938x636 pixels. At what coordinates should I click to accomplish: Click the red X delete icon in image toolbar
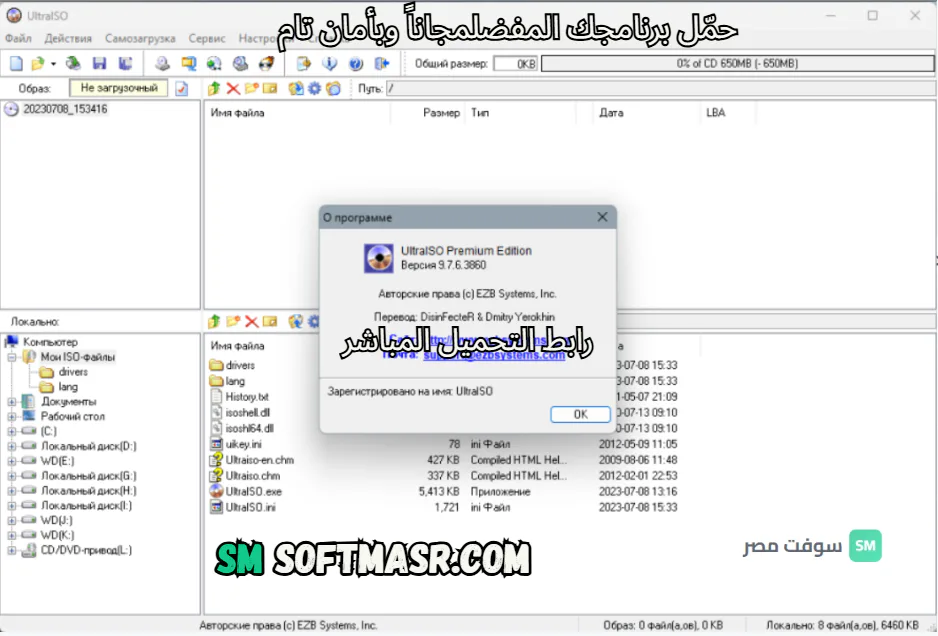[233, 89]
